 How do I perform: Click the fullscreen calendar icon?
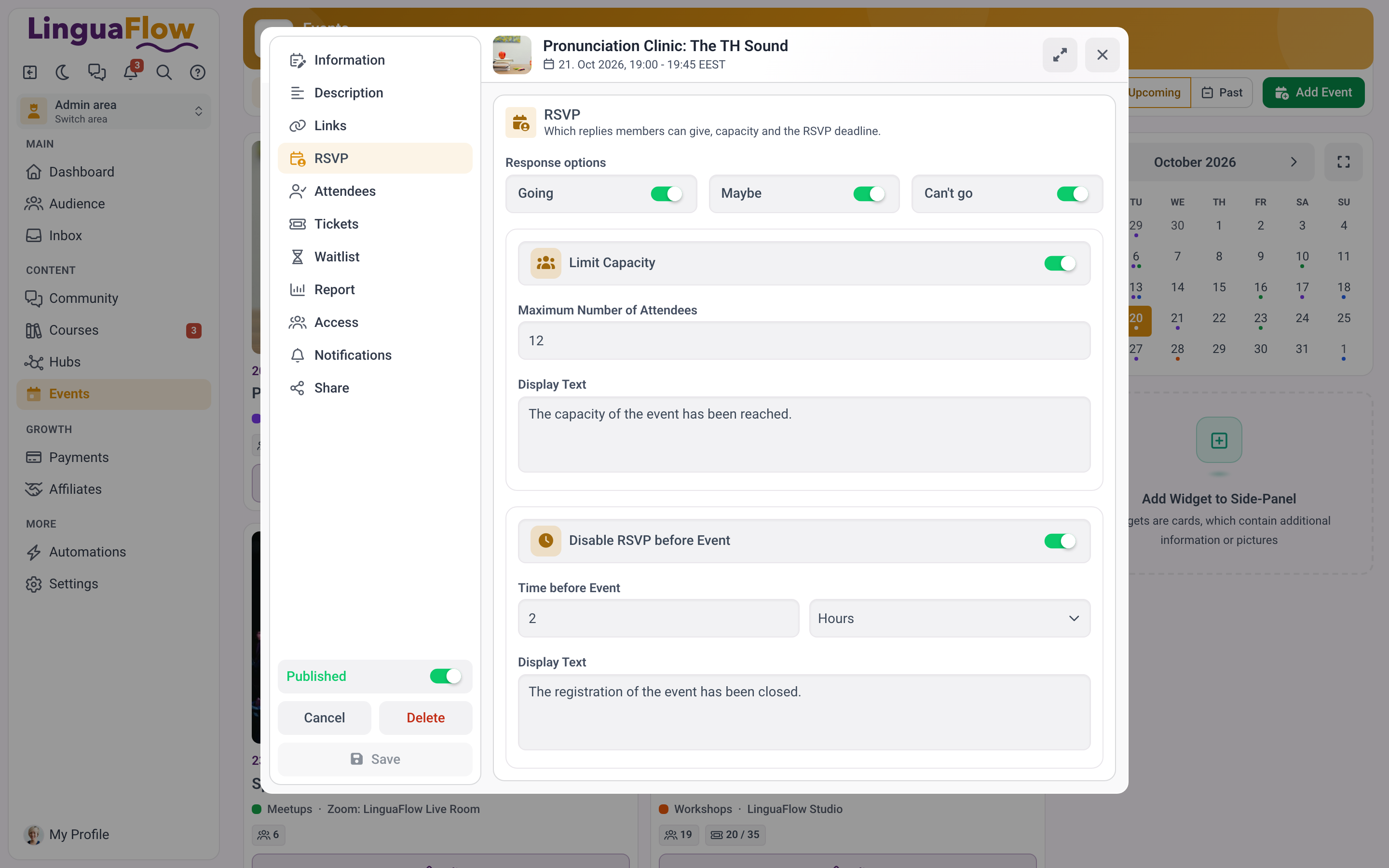(1343, 162)
